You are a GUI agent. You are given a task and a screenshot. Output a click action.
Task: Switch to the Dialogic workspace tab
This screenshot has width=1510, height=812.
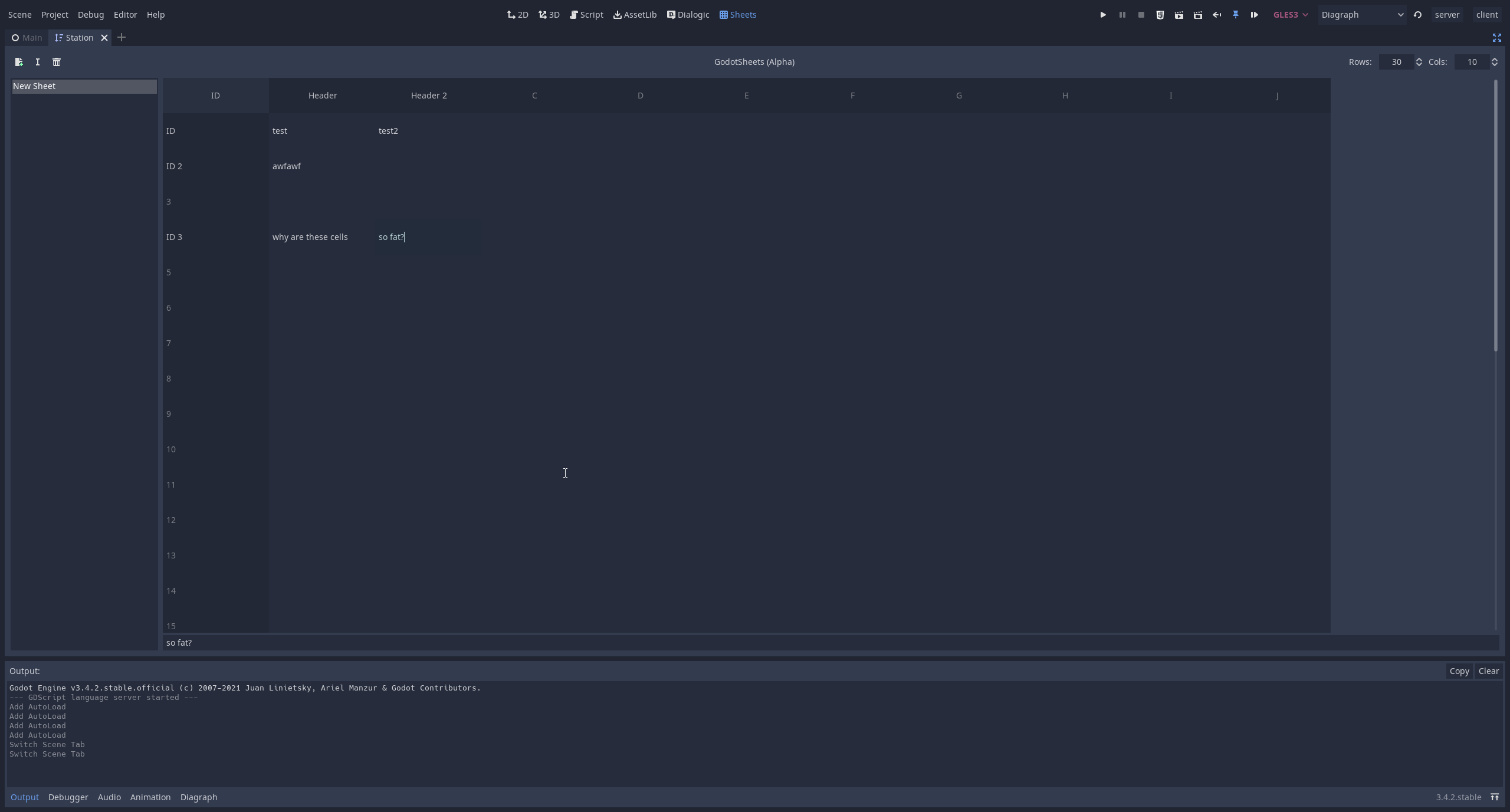pyautogui.click(x=688, y=15)
